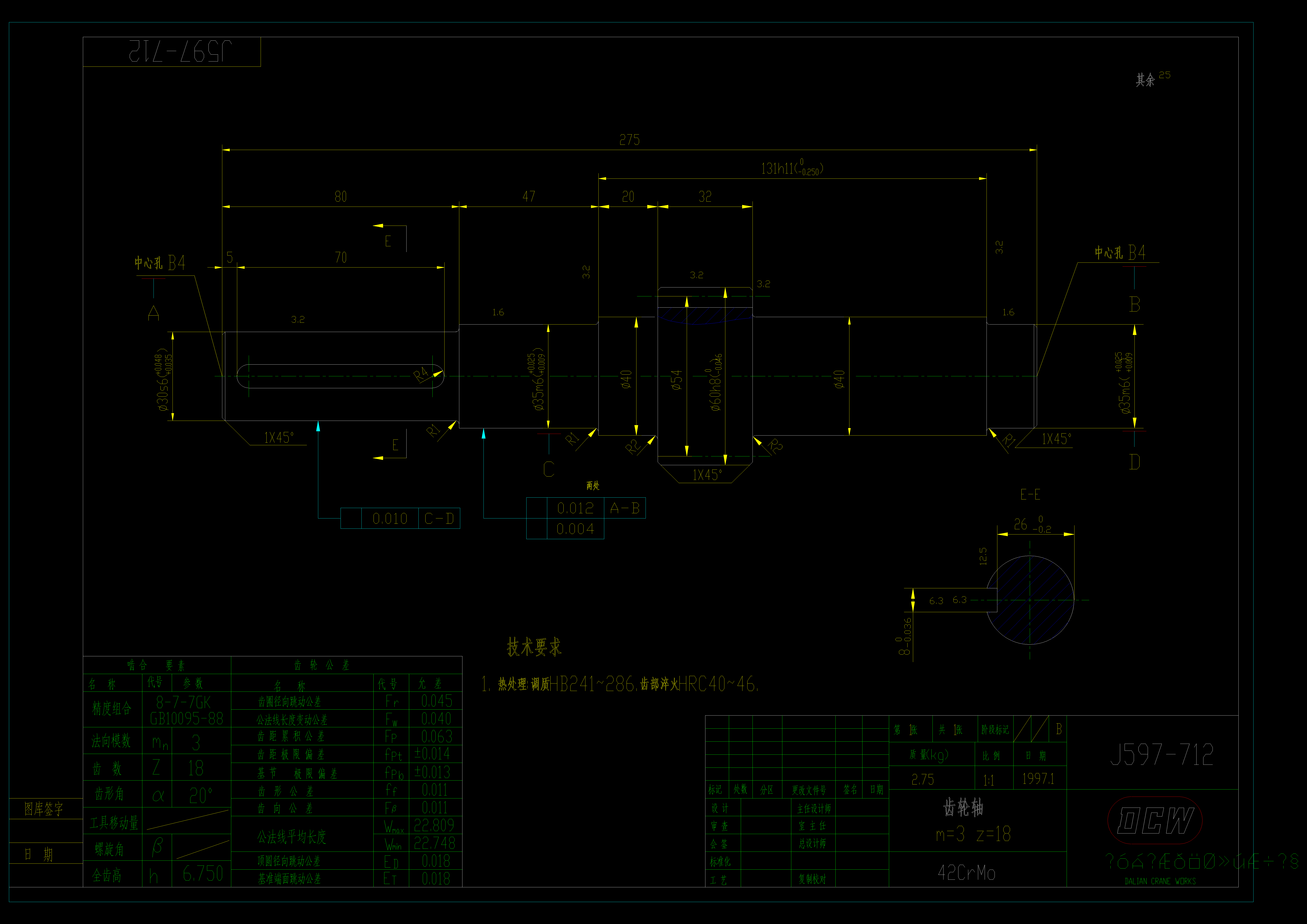Click the '质量(kg)' label
This screenshot has height=924, width=1307.
tap(929, 755)
